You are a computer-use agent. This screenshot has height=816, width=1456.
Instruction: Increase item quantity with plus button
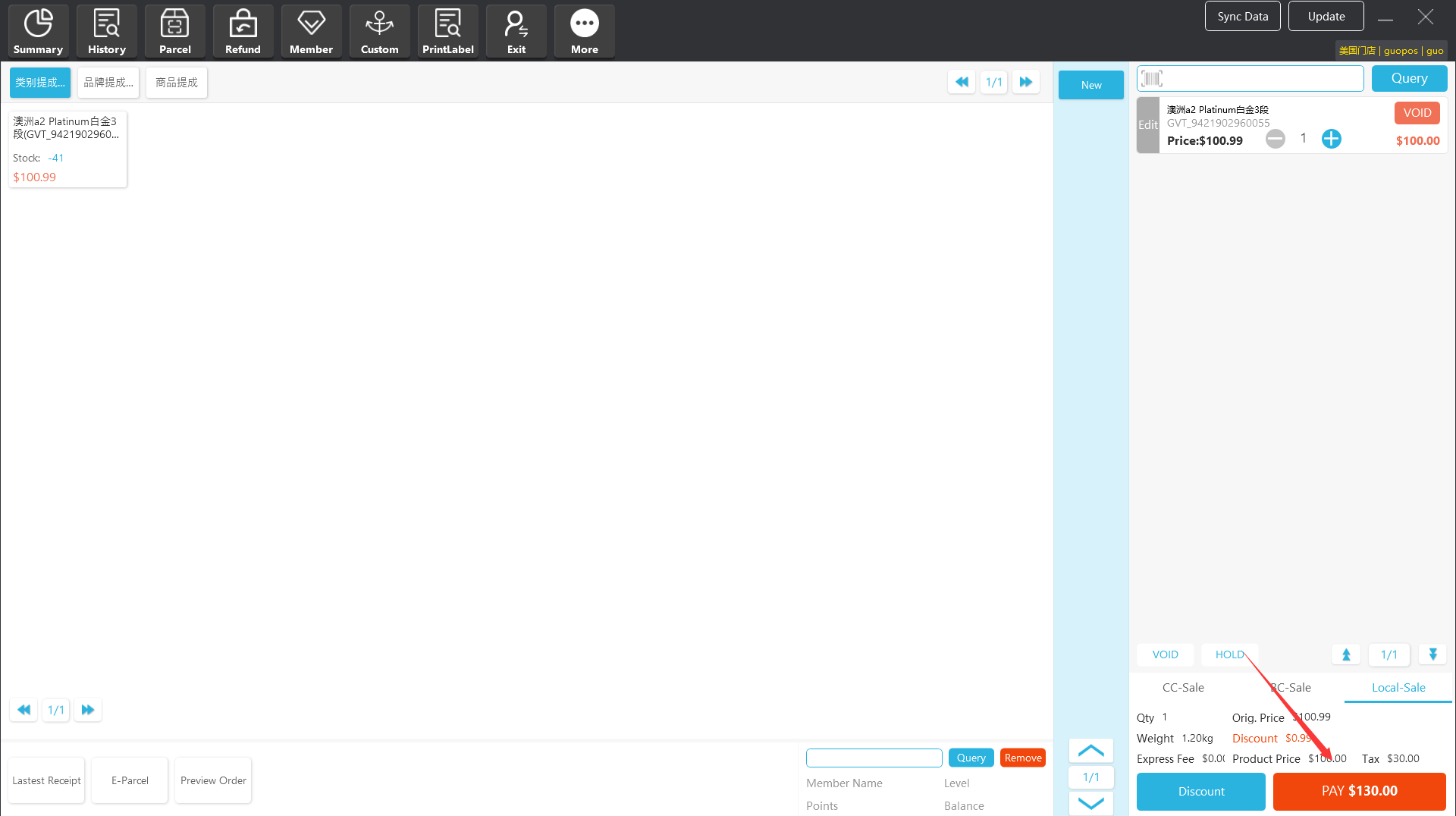(x=1331, y=139)
